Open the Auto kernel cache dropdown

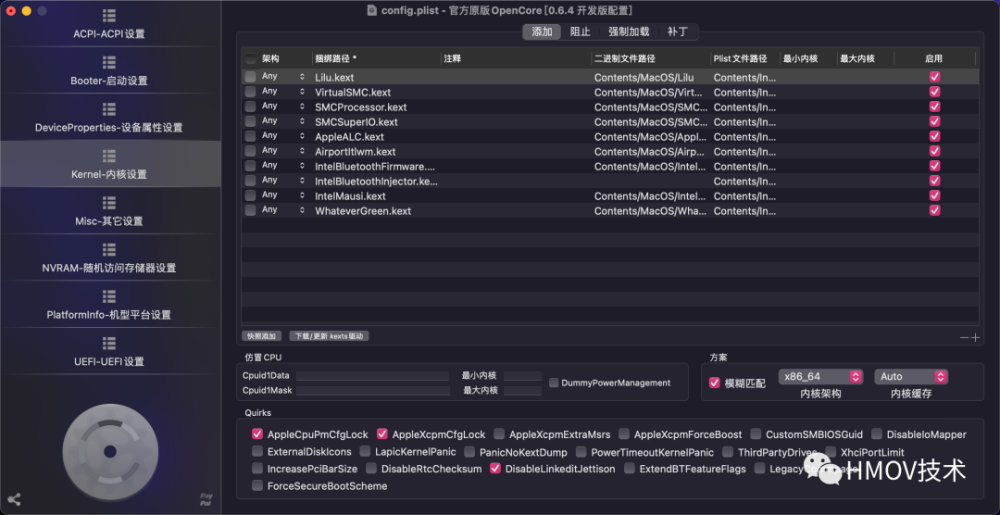pos(911,377)
